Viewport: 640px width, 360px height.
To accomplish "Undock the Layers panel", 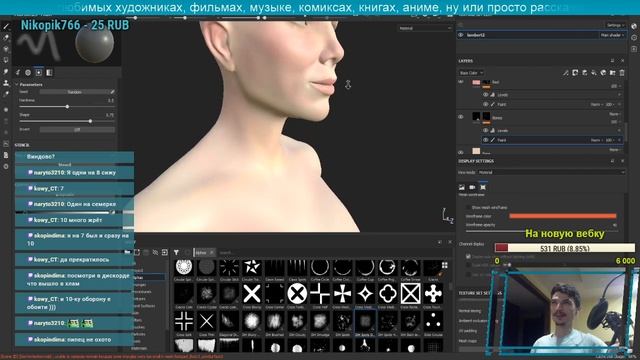I will 612,61.
